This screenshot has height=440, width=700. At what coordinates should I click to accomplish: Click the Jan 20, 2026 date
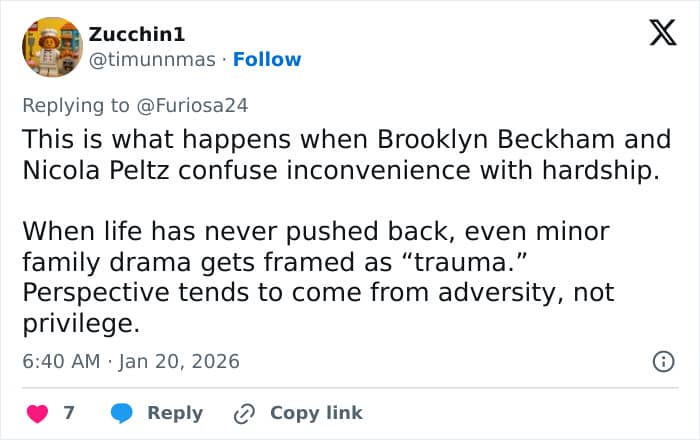[x=179, y=361]
